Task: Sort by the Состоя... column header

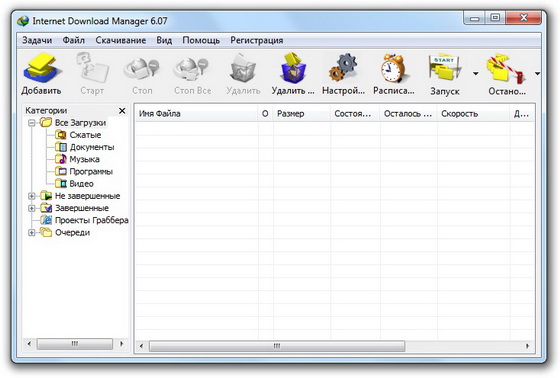Action: click(x=355, y=114)
